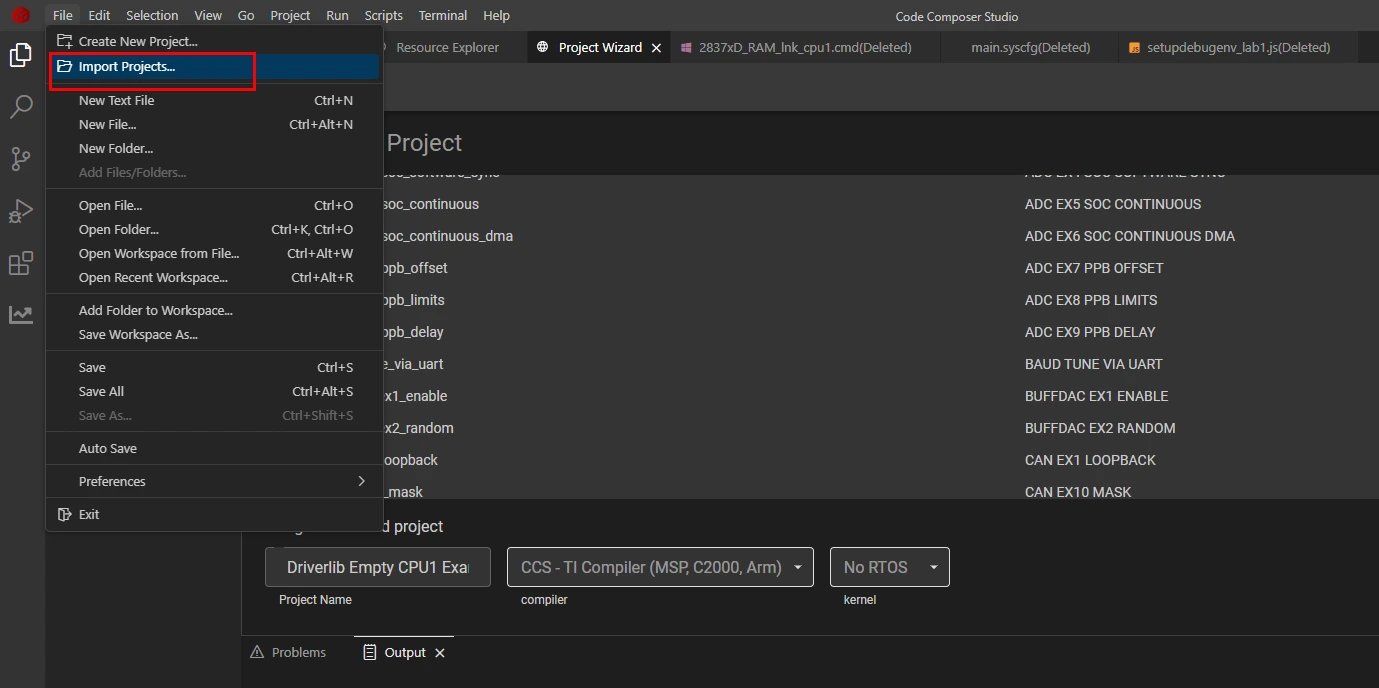Click Exit menu entry
The image size is (1379, 688).
[x=214, y=514]
